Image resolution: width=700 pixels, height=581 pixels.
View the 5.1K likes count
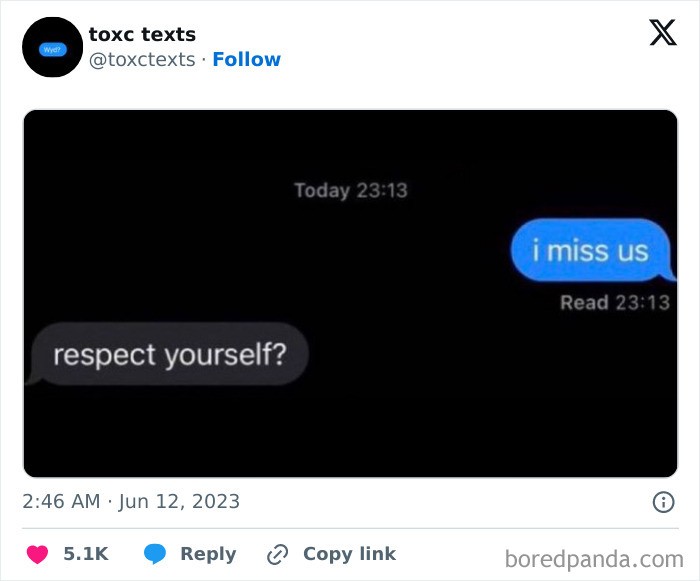(87, 554)
